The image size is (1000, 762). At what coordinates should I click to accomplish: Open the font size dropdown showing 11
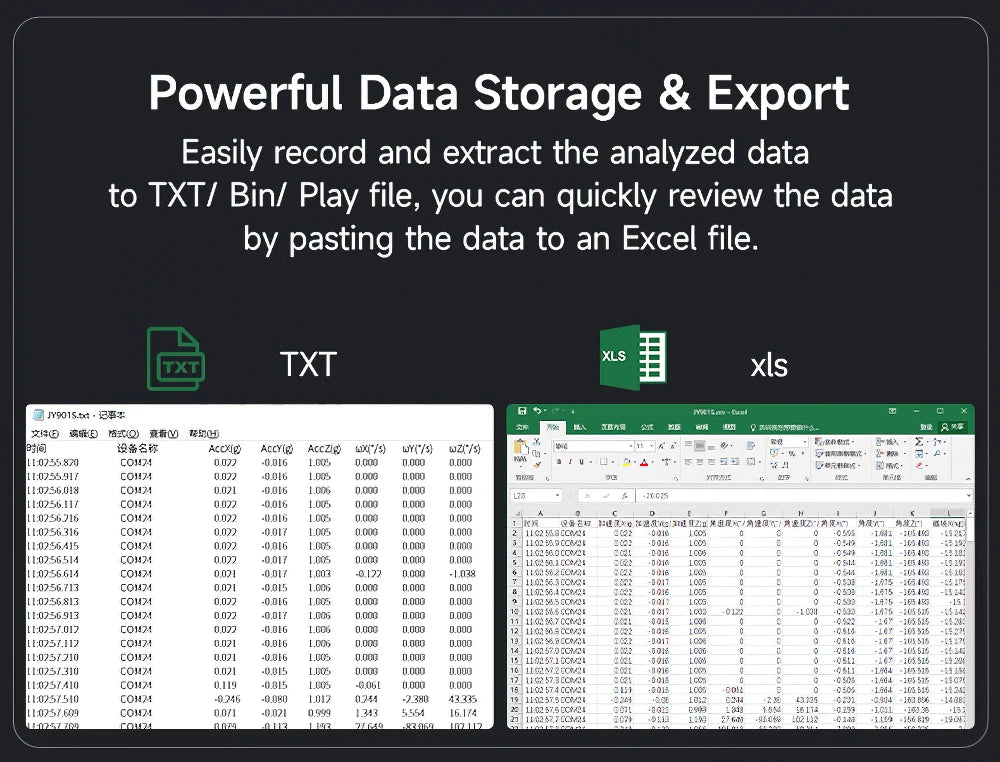(x=644, y=445)
